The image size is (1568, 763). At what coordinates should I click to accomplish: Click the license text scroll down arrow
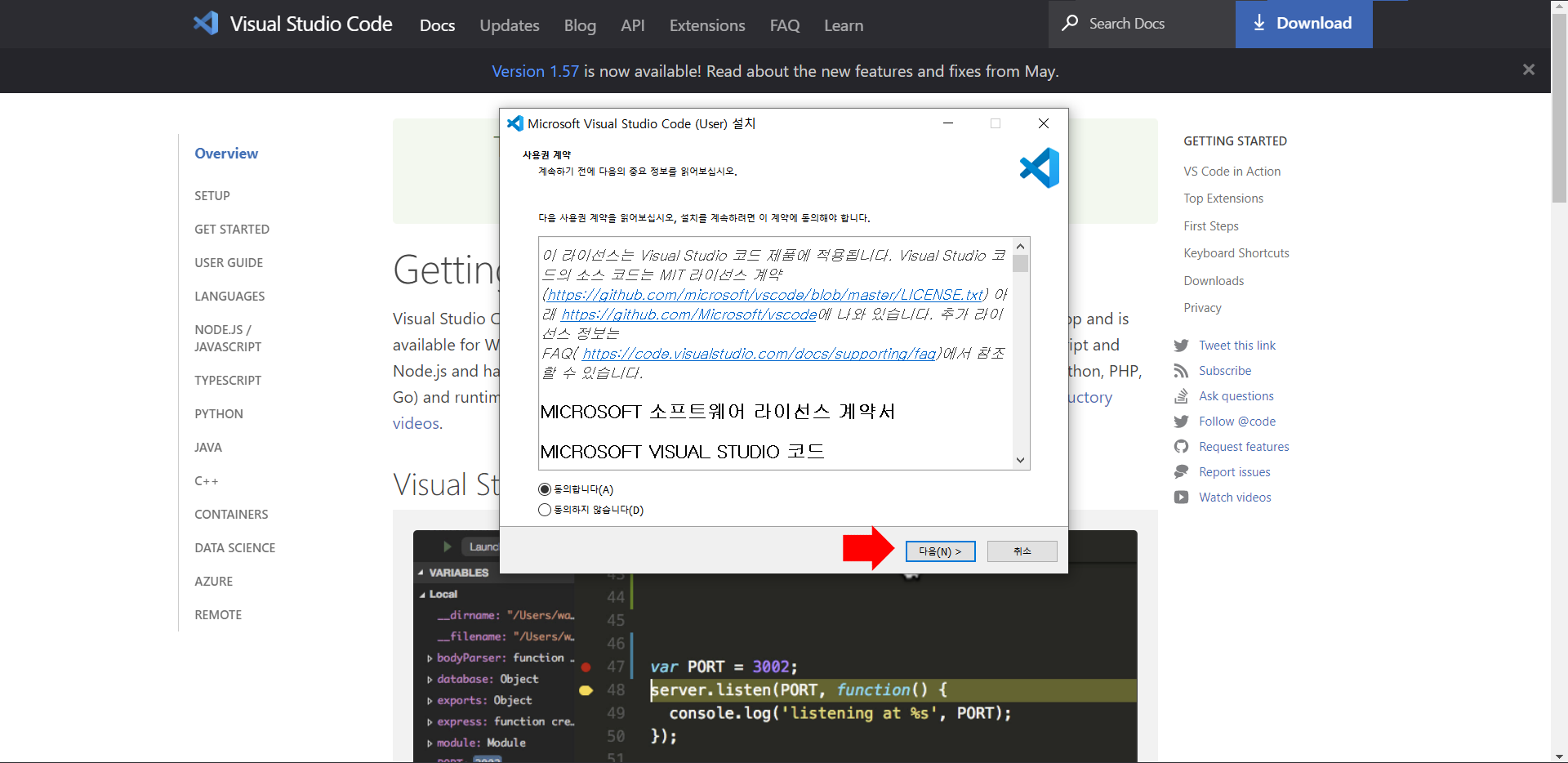click(1020, 460)
